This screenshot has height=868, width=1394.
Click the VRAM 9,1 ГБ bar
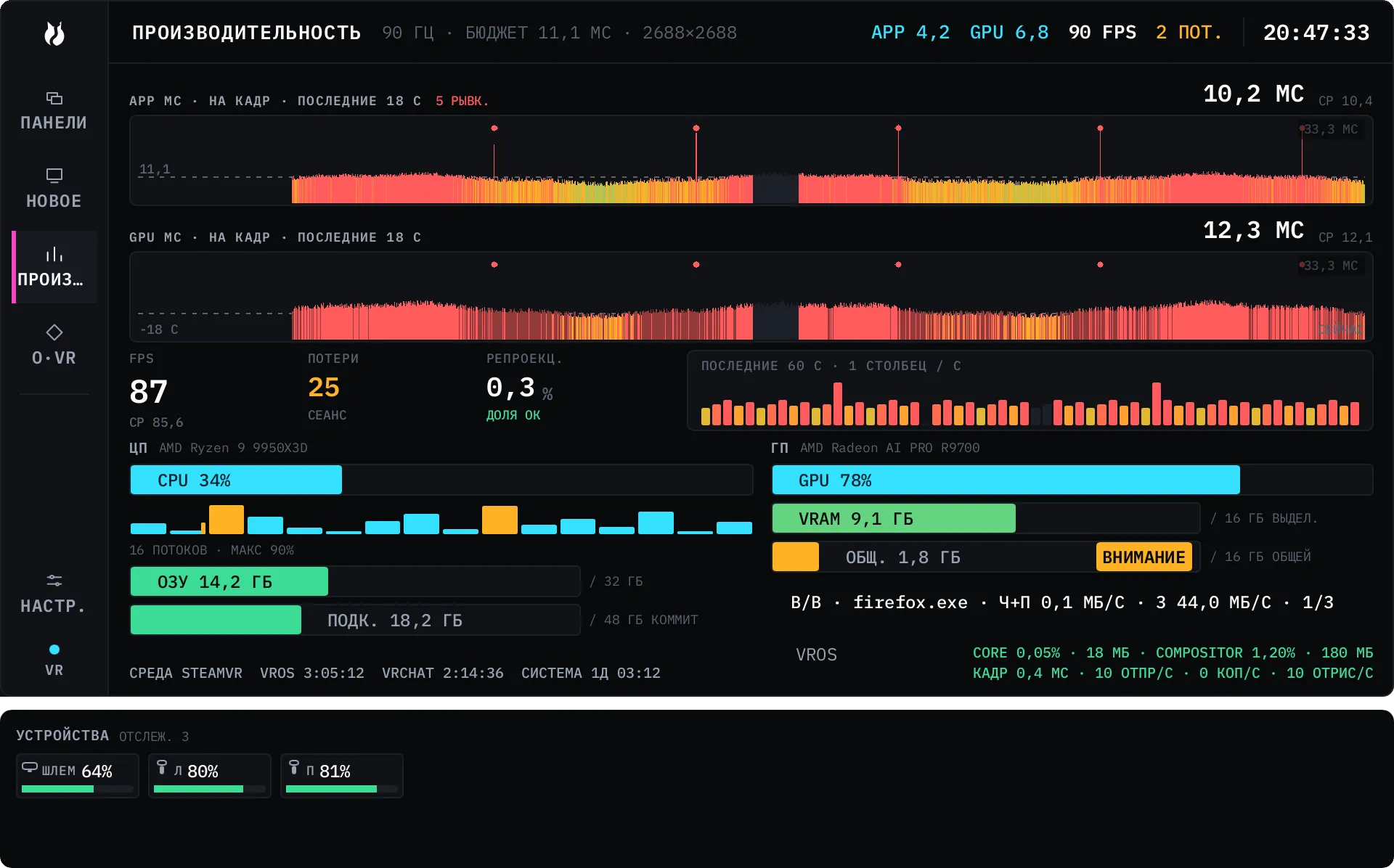coord(986,519)
